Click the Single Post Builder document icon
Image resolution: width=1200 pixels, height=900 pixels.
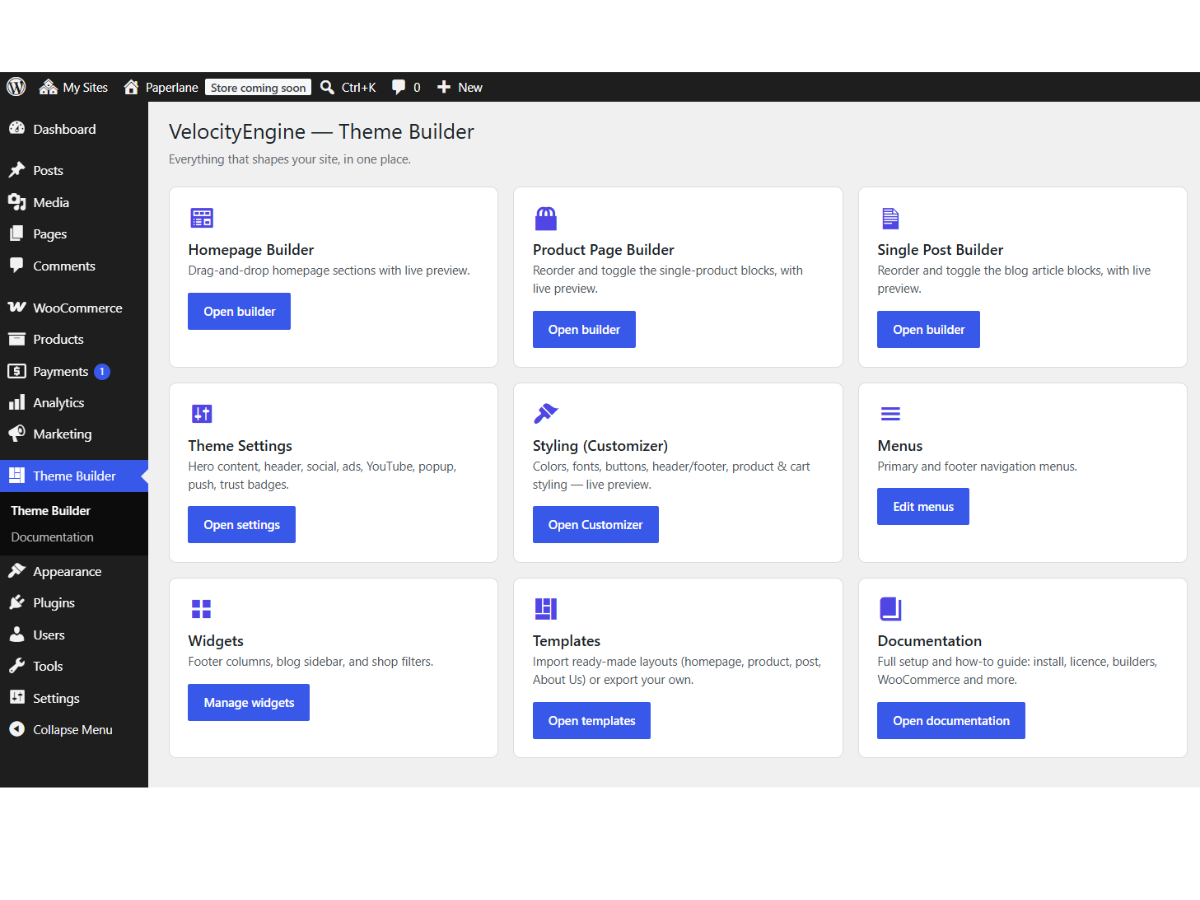point(890,218)
